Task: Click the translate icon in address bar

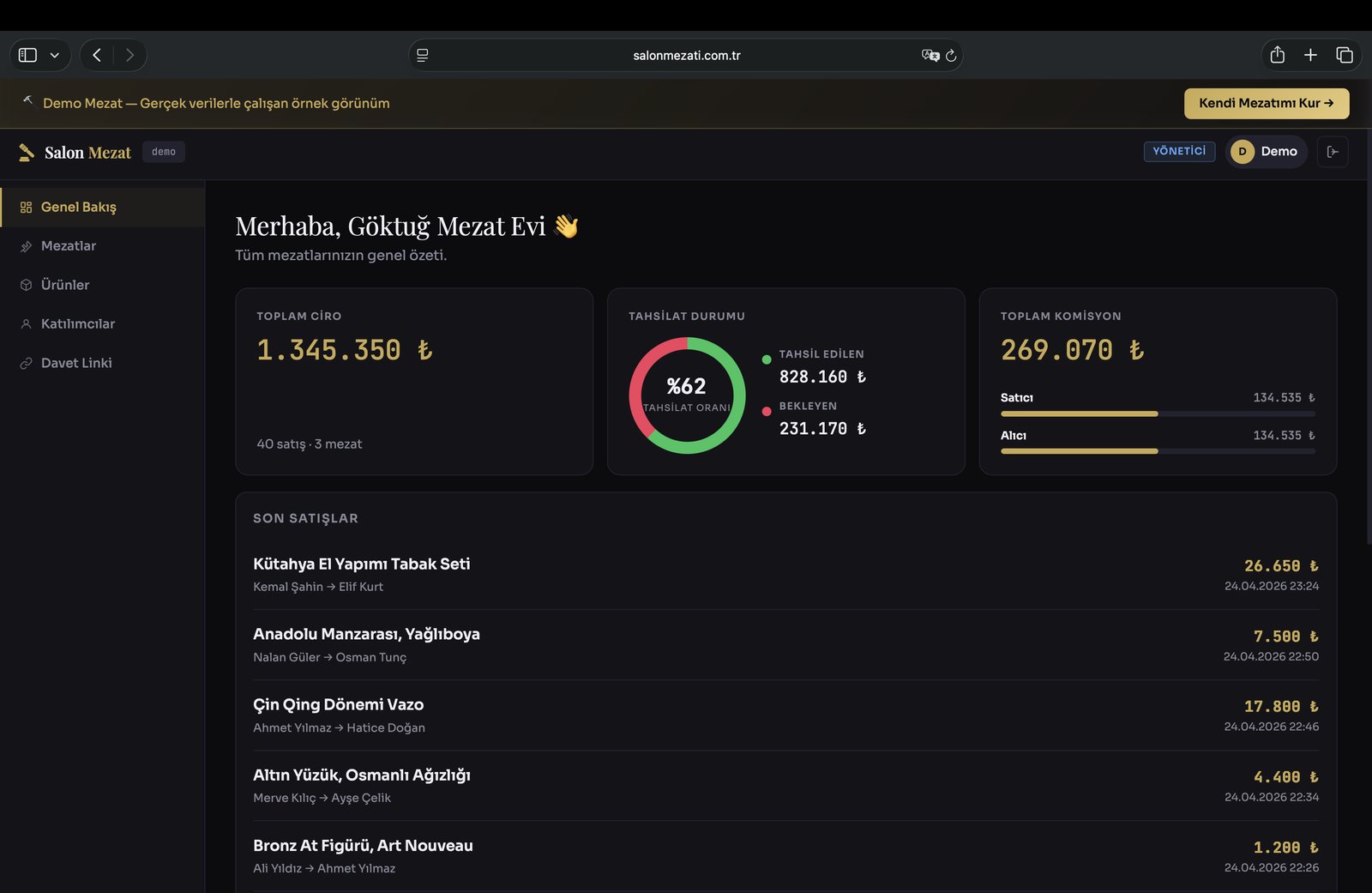Action: click(x=930, y=55)
